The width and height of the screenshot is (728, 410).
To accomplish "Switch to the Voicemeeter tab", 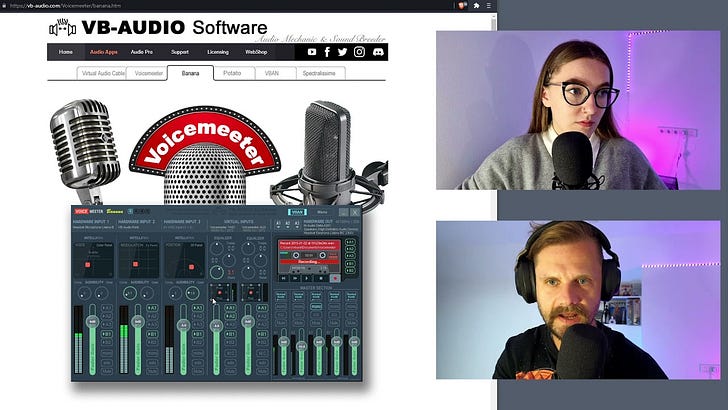I will click(x=147, y=73).
